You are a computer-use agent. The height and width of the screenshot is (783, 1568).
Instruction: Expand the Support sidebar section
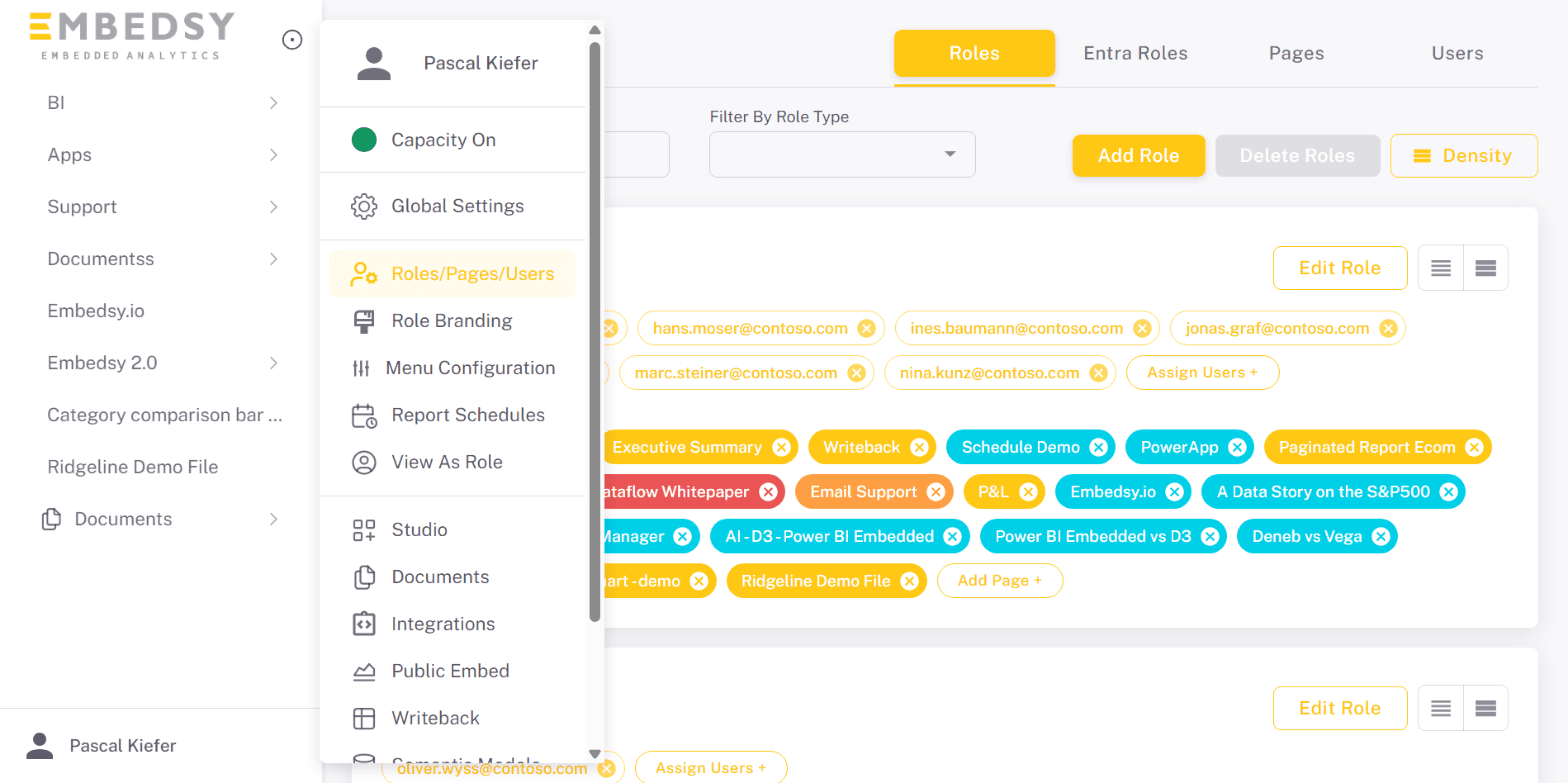pyautogui.click(x=273, y=207)
